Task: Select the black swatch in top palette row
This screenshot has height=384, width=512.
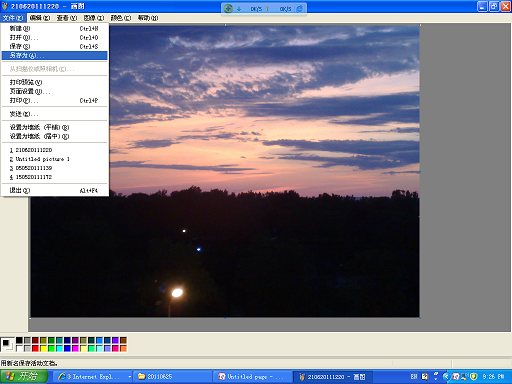Action: click(19, 340)
